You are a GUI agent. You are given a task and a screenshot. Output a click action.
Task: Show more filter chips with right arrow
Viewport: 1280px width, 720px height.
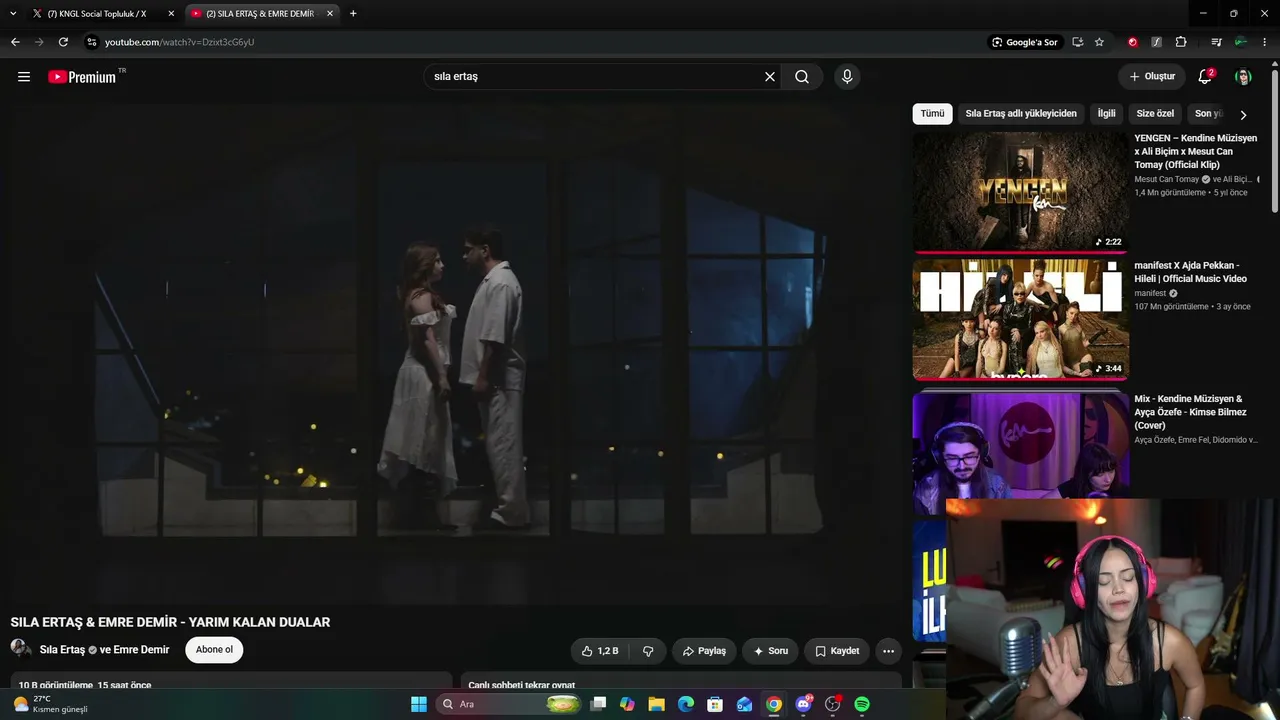[x=1243, y=114]
